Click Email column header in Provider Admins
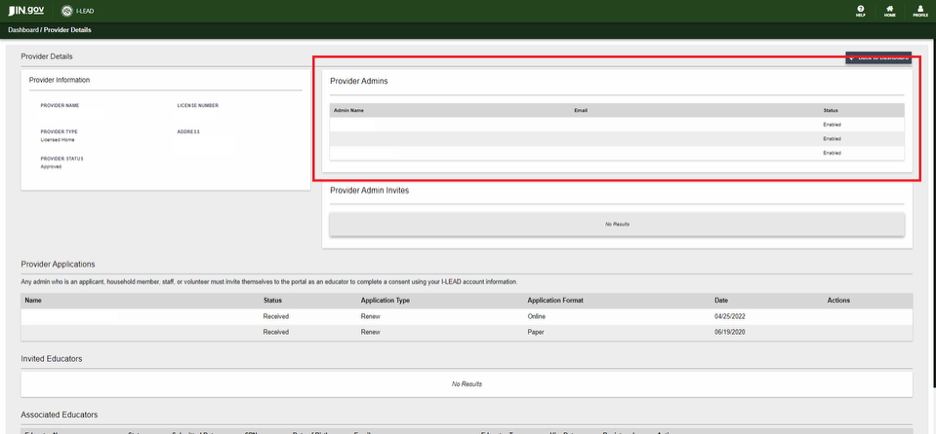The image size is (936, 434). [580, 110]
